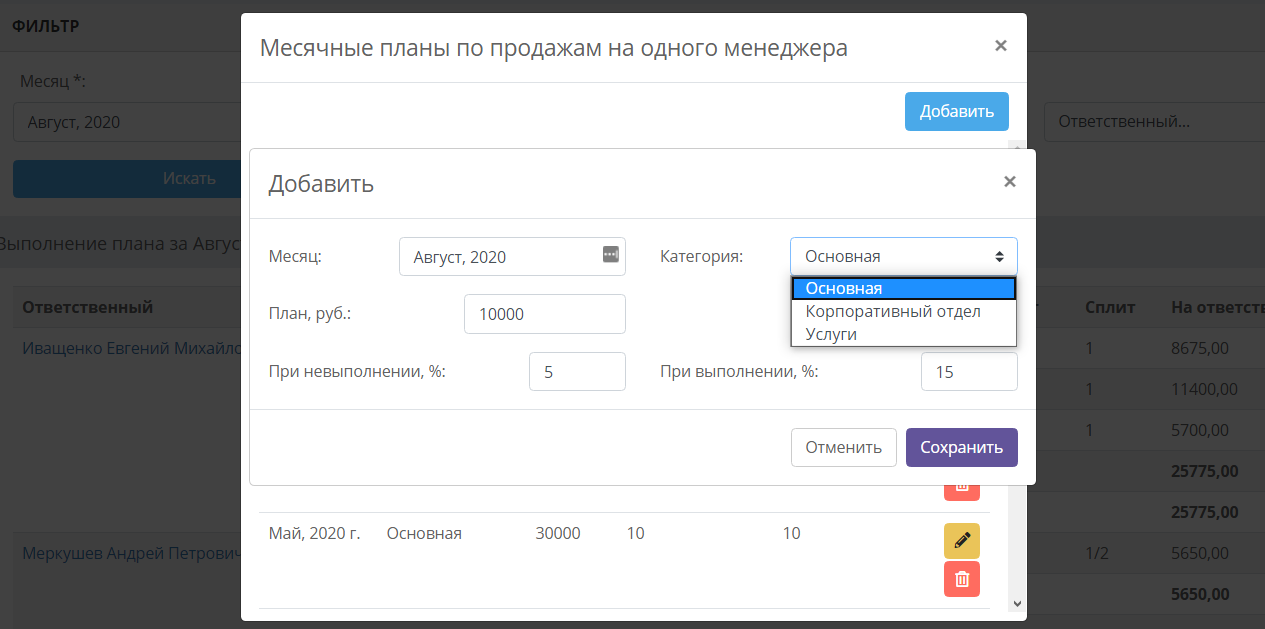Pick Услуги from the category list
The height and width of the screenshot is (629, 1265).
[x=904, y=334]
